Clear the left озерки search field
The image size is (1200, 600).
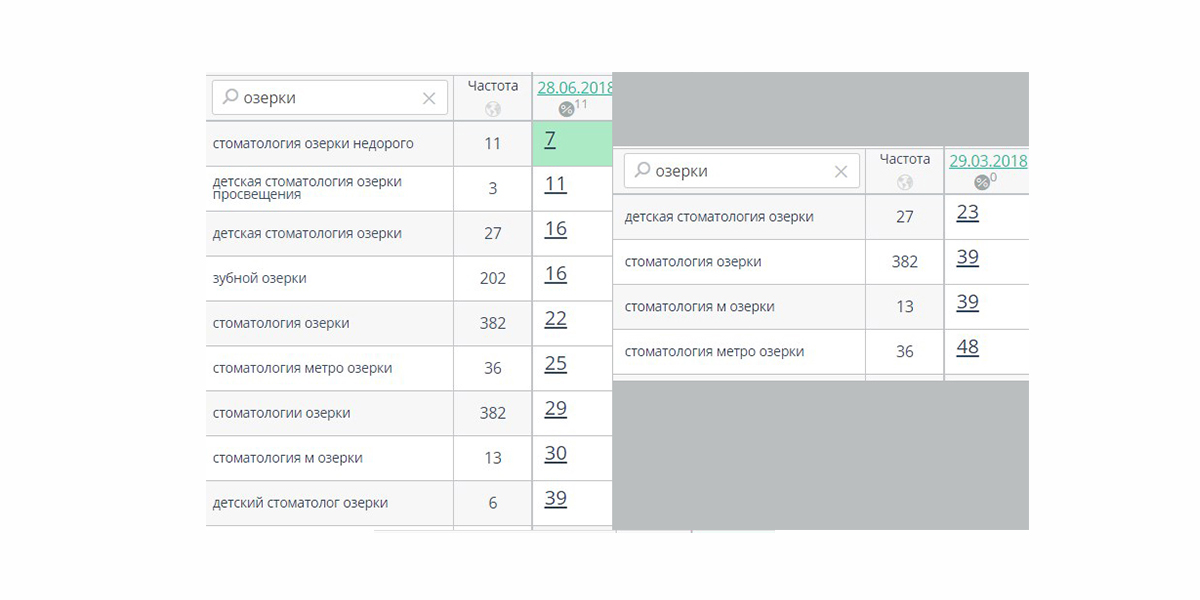tap(429, 98)
